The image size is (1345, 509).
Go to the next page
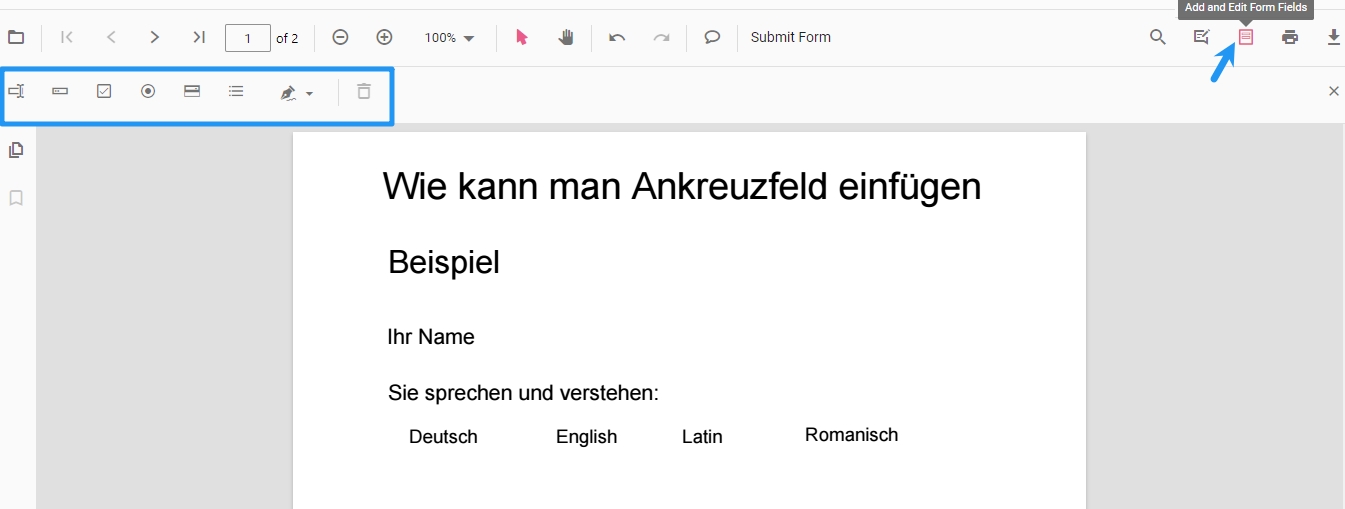point(155,38)
